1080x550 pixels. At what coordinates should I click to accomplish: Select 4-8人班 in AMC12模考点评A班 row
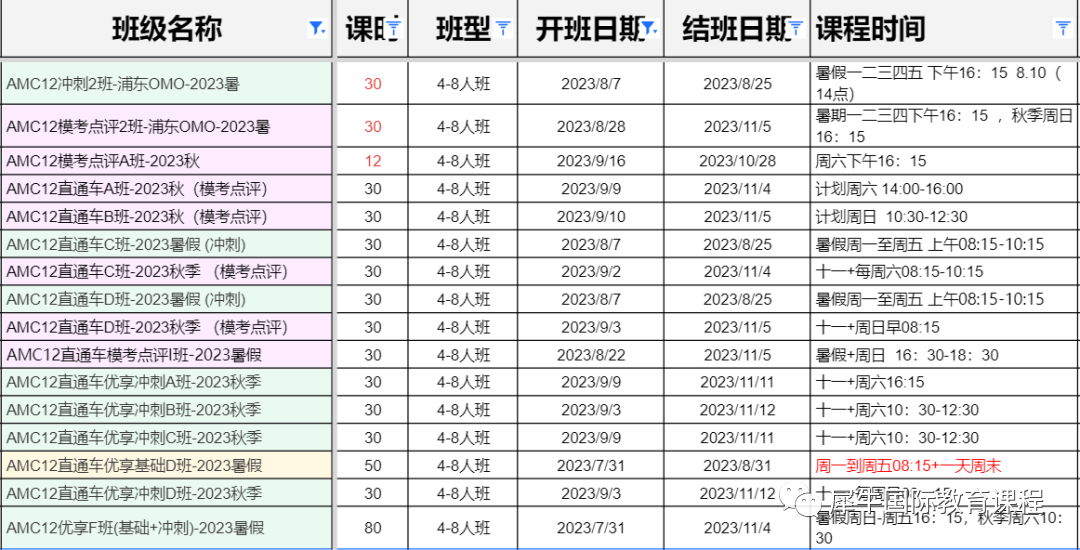tap(464, 161)
